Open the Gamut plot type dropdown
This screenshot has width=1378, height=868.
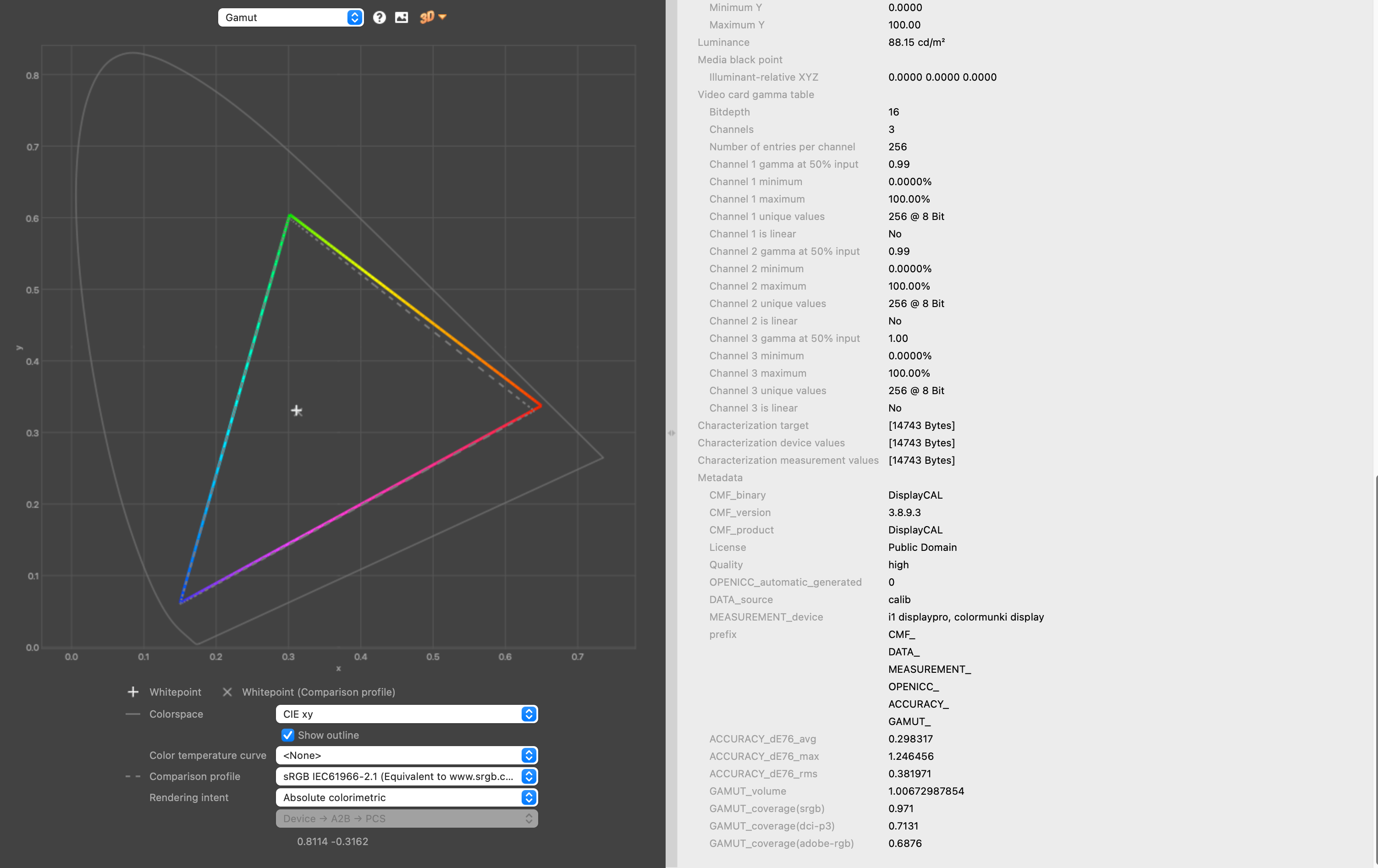coord(291,17)
